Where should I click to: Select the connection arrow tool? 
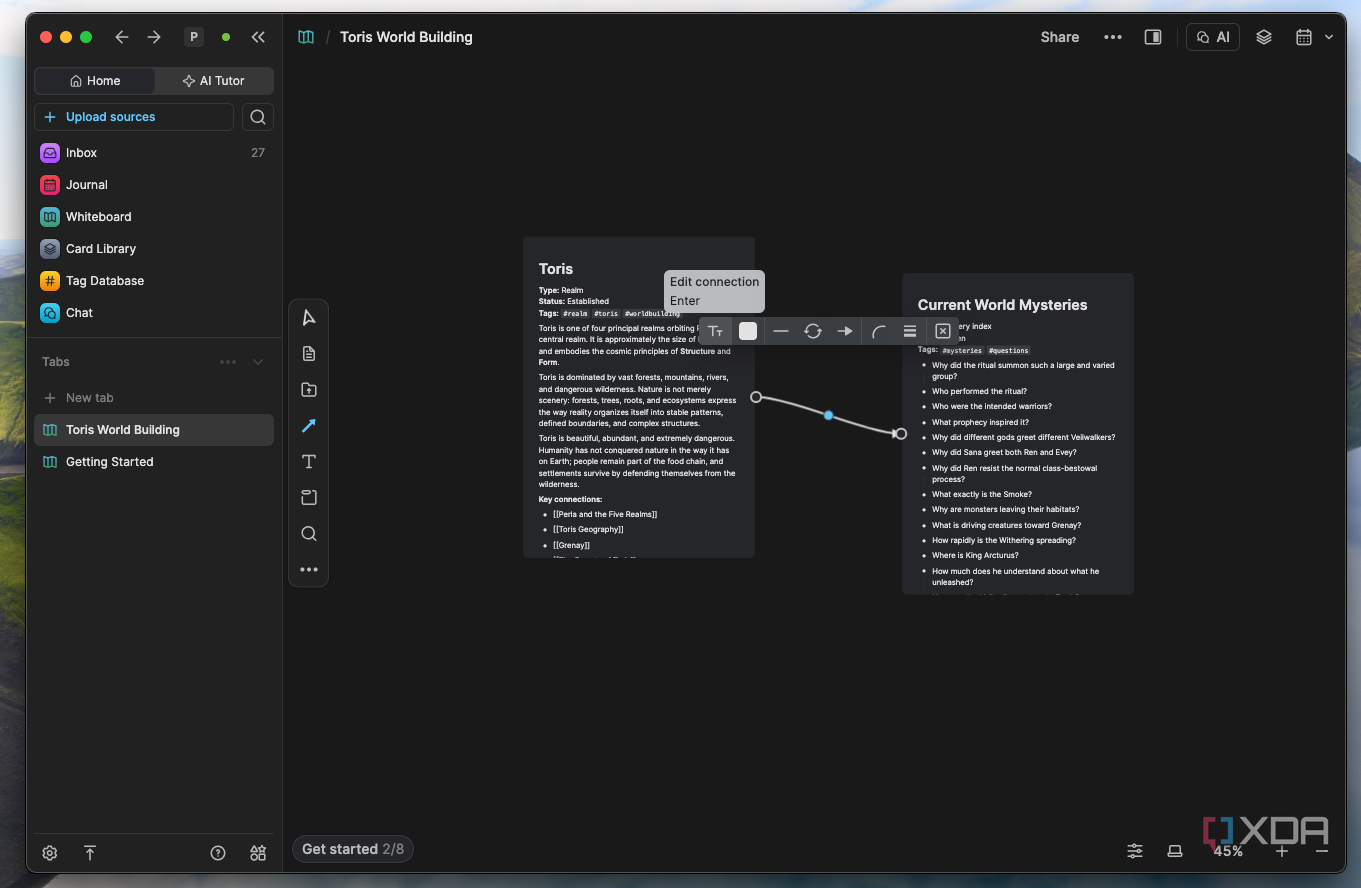309,426
